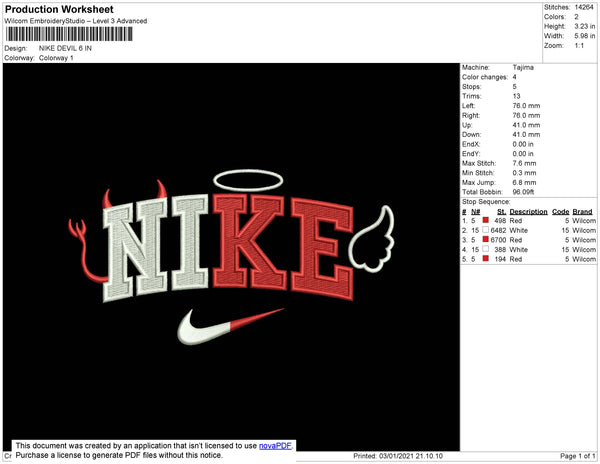
Task: Select the Trims value "13"
Action: pos(517,96)
